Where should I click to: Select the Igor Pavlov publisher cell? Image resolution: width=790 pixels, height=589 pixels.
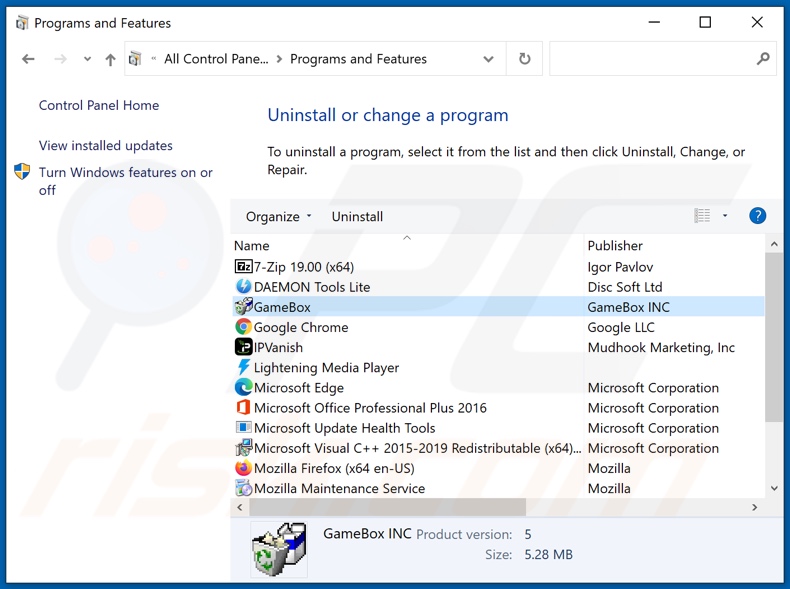point(620,267)
